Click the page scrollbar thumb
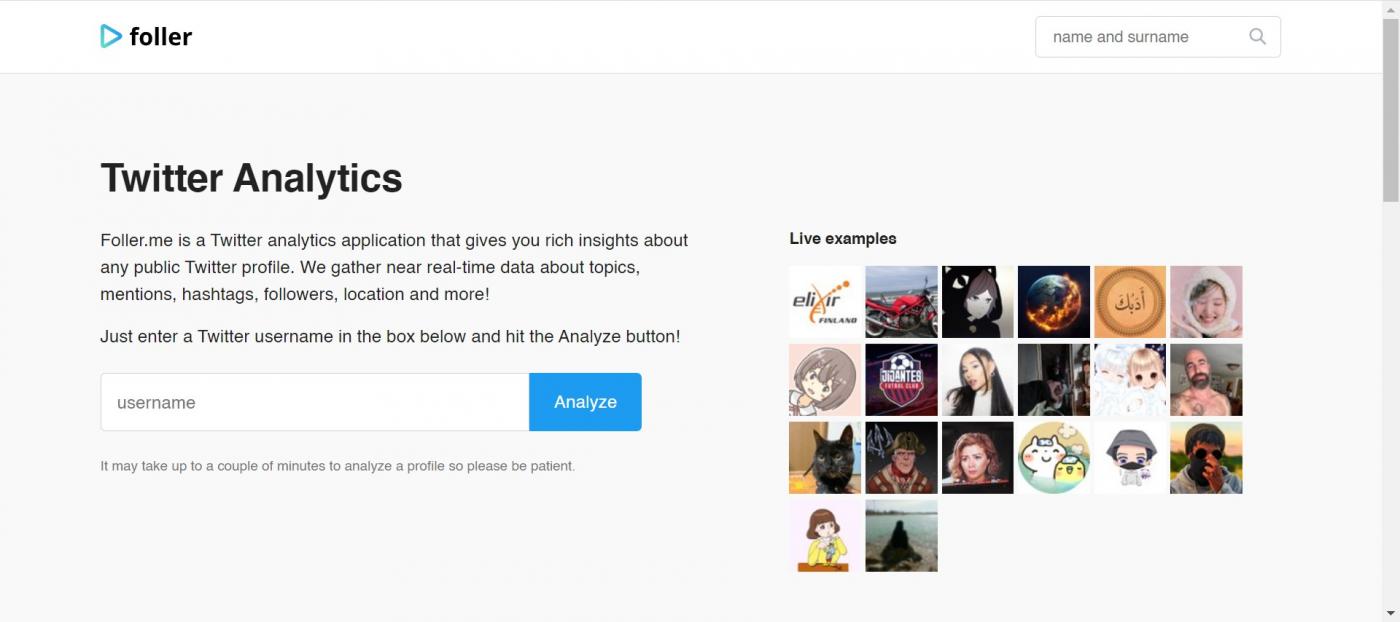The width and height of the screenshot is (1400, 622). 1391,110
